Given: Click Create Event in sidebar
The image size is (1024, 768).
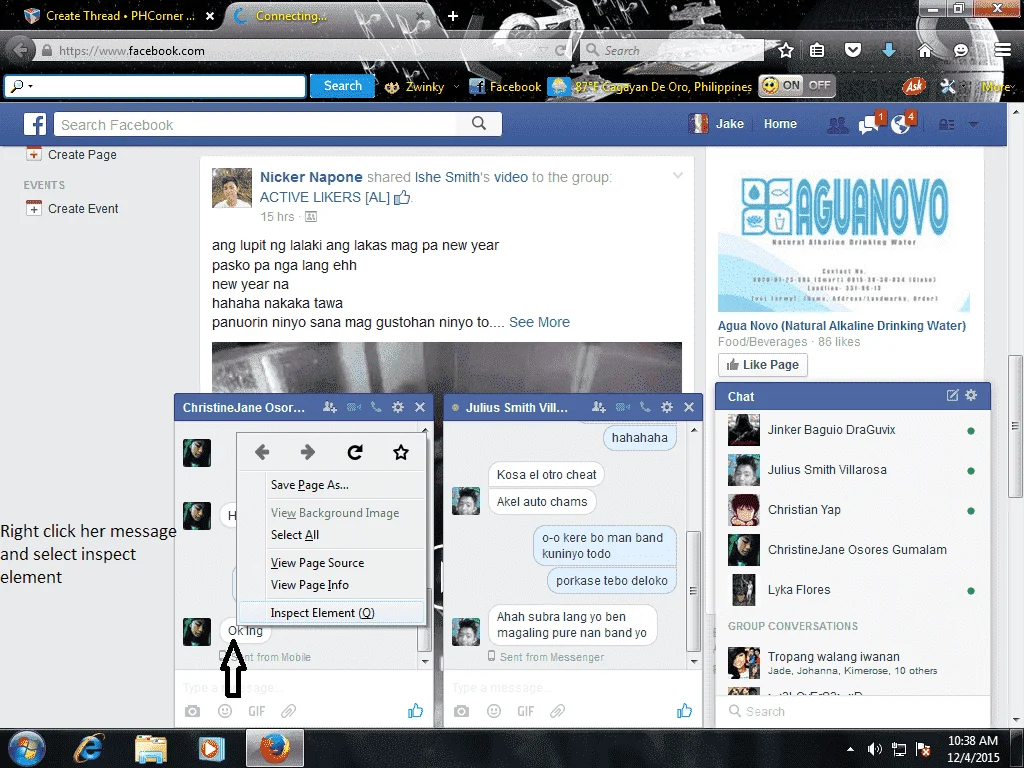Looking at the screenshot, I should [83, 208].
